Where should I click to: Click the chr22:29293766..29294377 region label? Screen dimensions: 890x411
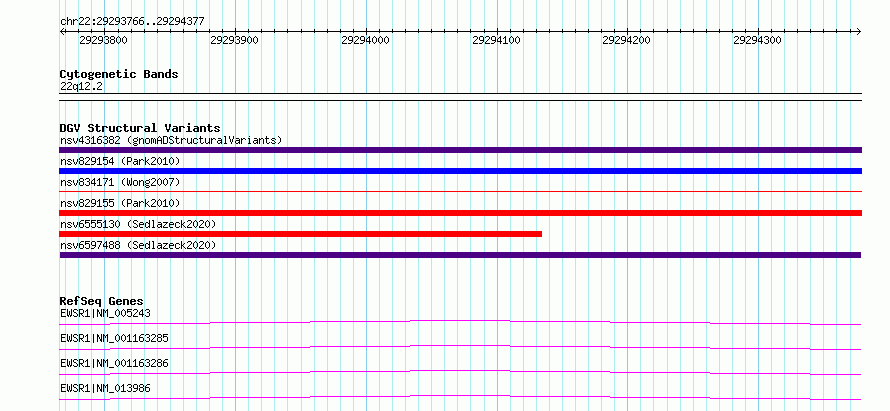point(132,22)
